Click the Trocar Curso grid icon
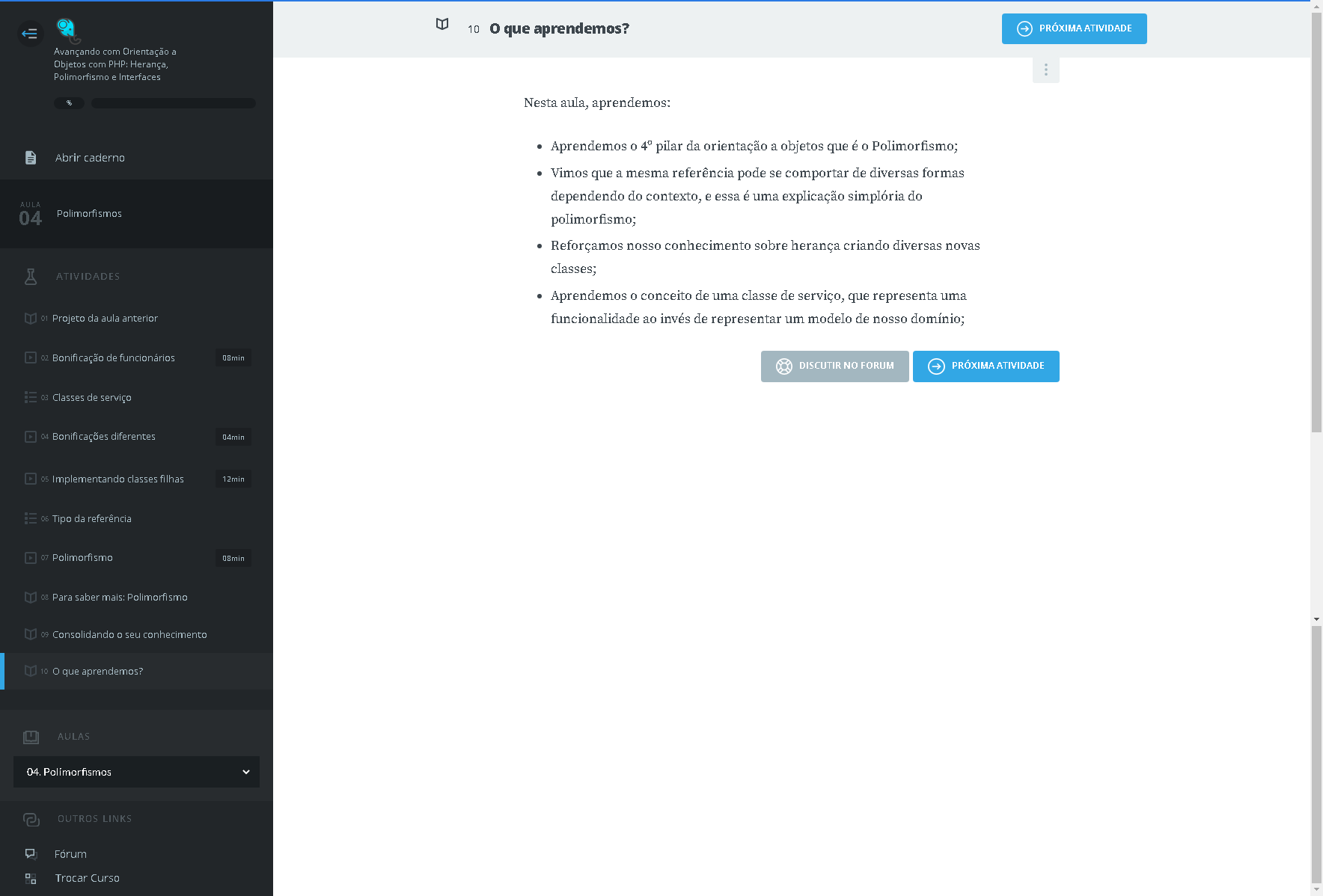 point(31,878)
